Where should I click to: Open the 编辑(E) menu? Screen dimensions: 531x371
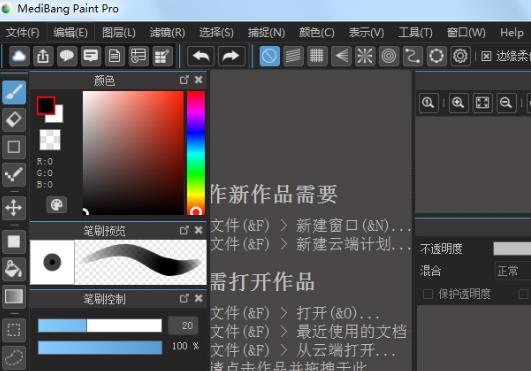[x=70, y=32]
